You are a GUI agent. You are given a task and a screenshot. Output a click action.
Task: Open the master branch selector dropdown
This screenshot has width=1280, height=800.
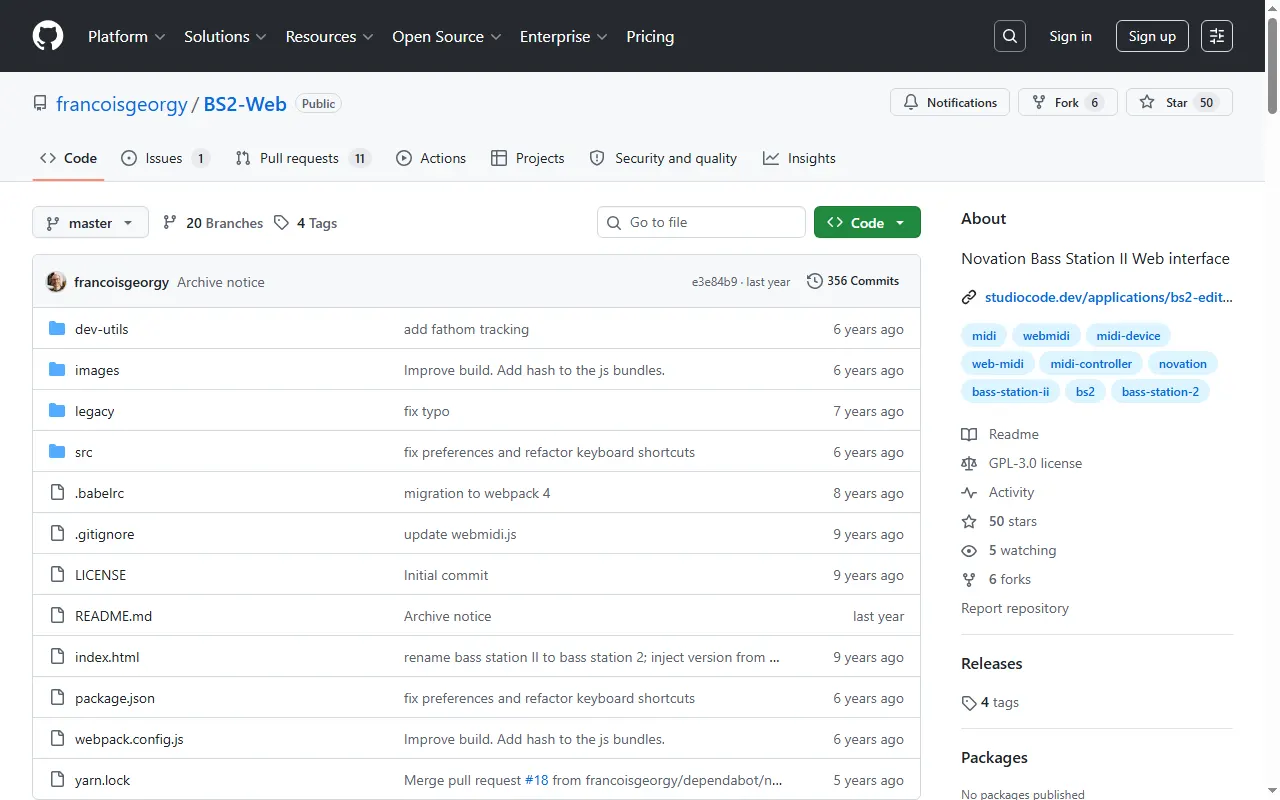coord(90,223)
